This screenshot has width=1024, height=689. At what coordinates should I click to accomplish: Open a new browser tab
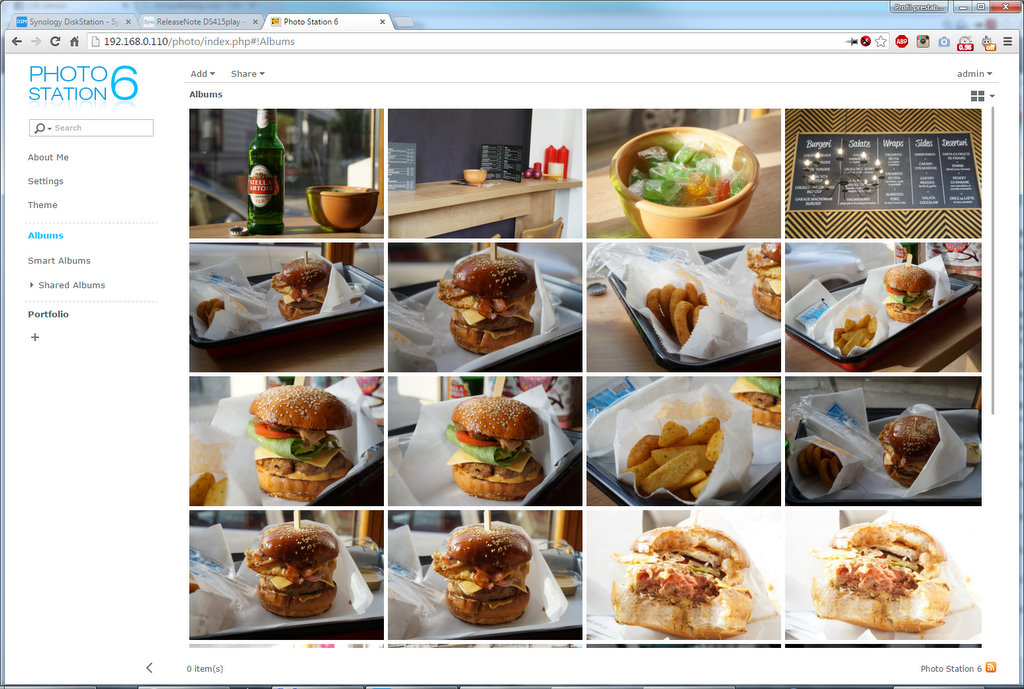[404, 22]
